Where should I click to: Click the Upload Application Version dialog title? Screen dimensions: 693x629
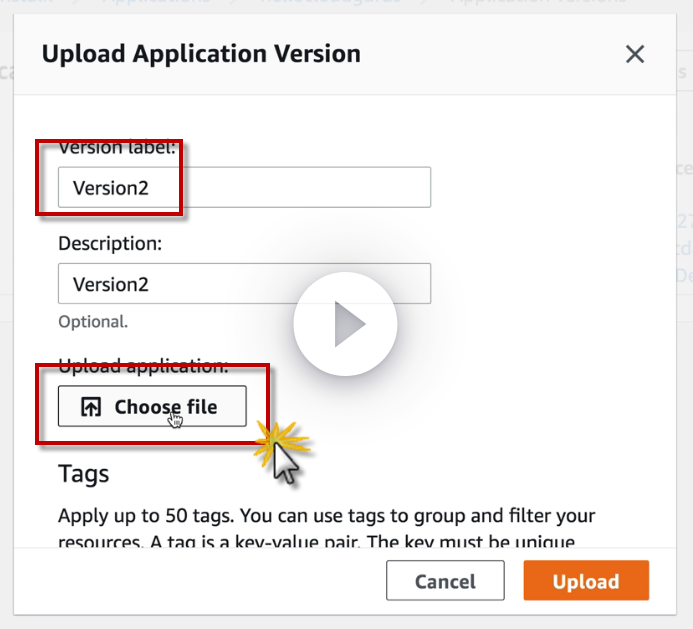pos(201,54)
